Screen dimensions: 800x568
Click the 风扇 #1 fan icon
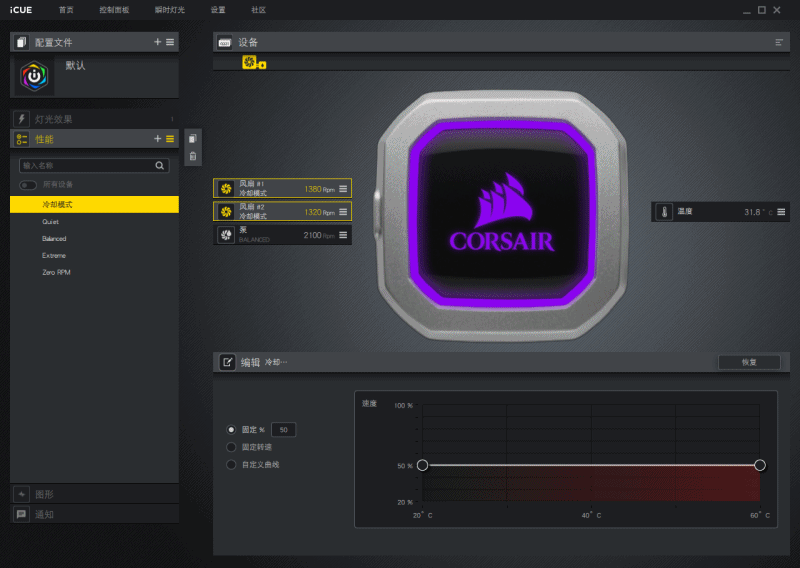coord(226,188)
